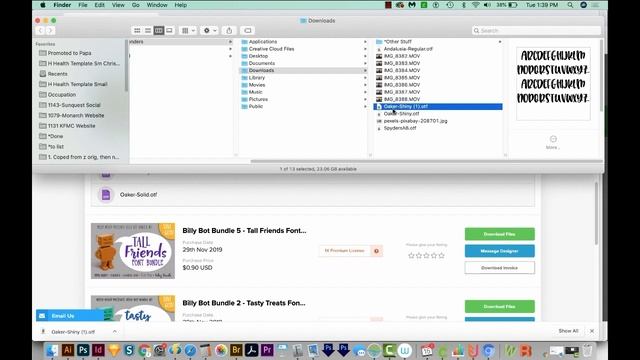Viewport: 640px width, 360px height.
Task: Open the File menu
Action: [x=83, y=5]
